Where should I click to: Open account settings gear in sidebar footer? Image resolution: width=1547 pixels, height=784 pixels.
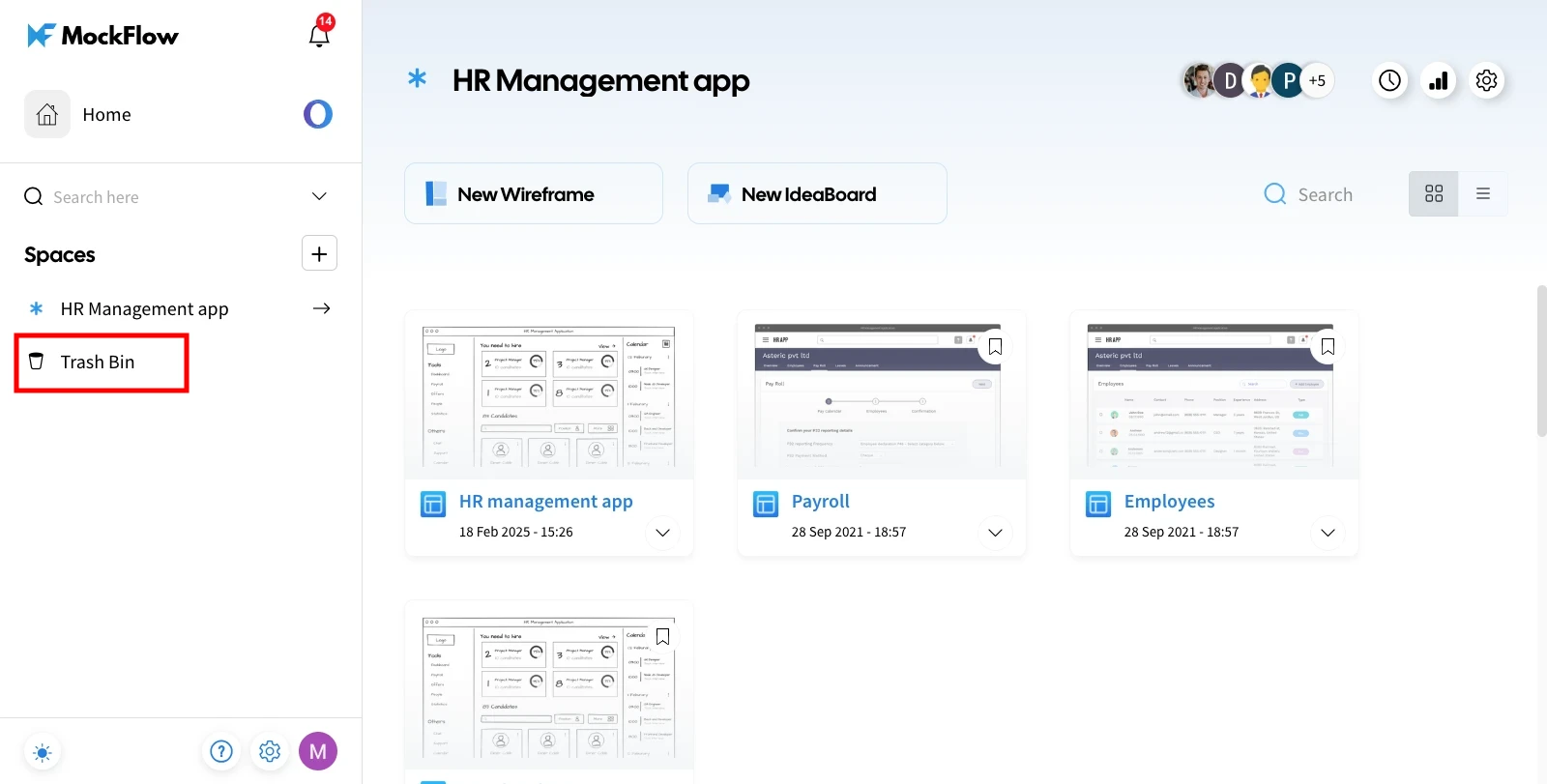pyautogui.click(x=270, y=751)
